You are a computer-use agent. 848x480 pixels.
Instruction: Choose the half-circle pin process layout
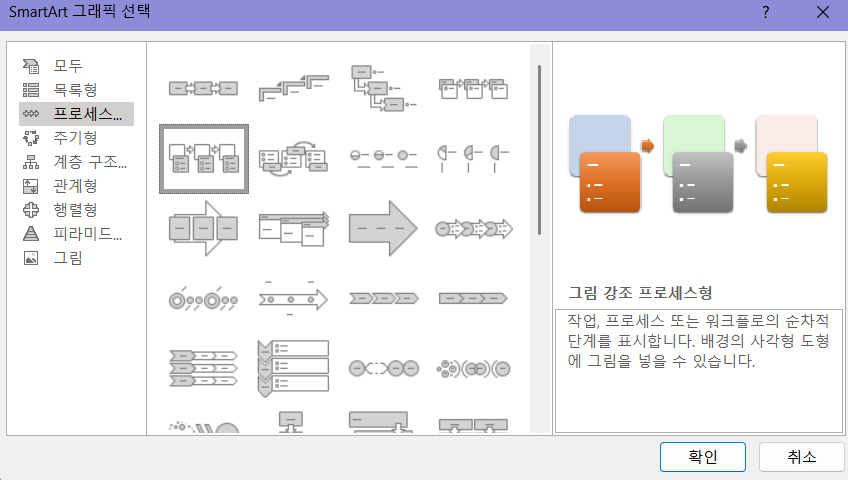click(473, 158)
